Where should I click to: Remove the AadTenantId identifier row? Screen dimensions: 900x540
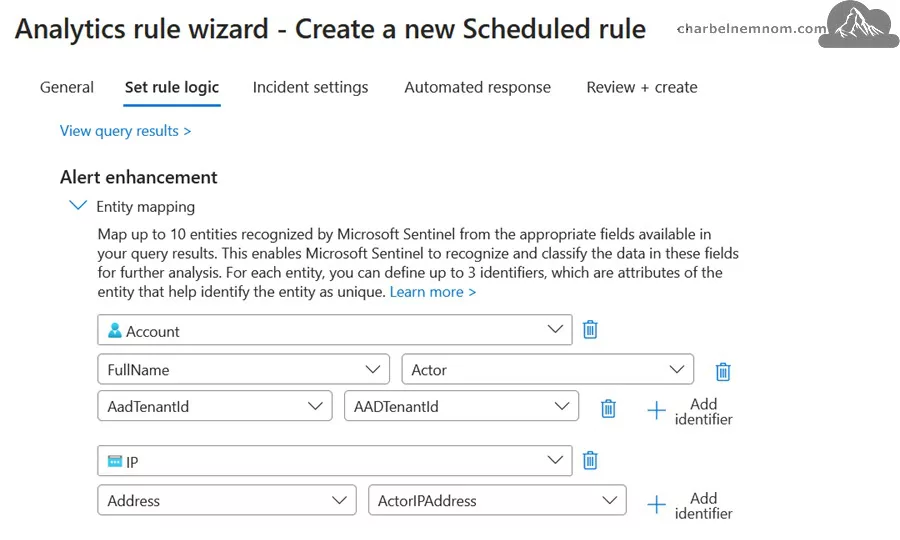pyautogui.click(x=608, y=409)
